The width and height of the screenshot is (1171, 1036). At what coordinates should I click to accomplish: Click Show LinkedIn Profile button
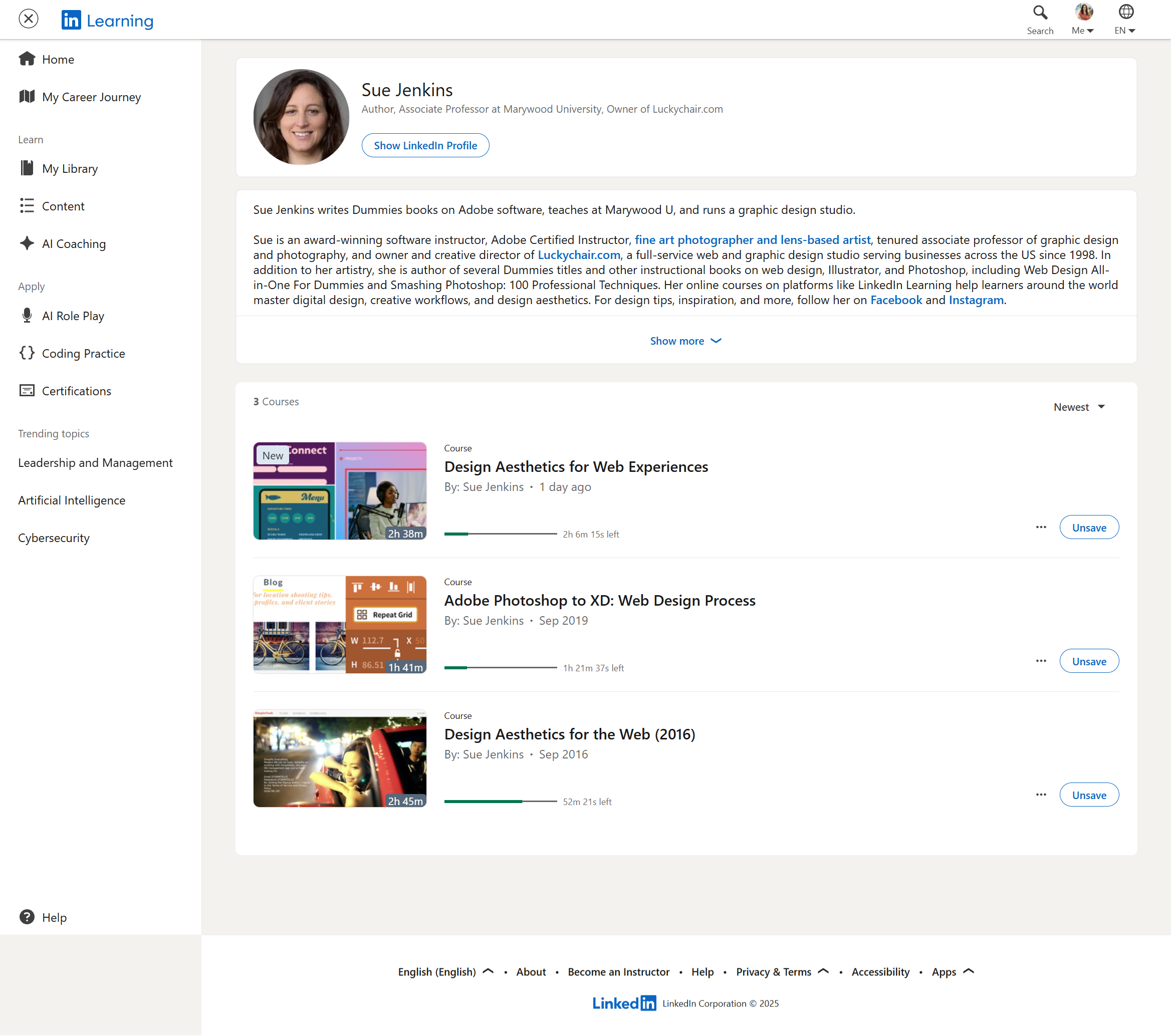(x=425, y=145)
